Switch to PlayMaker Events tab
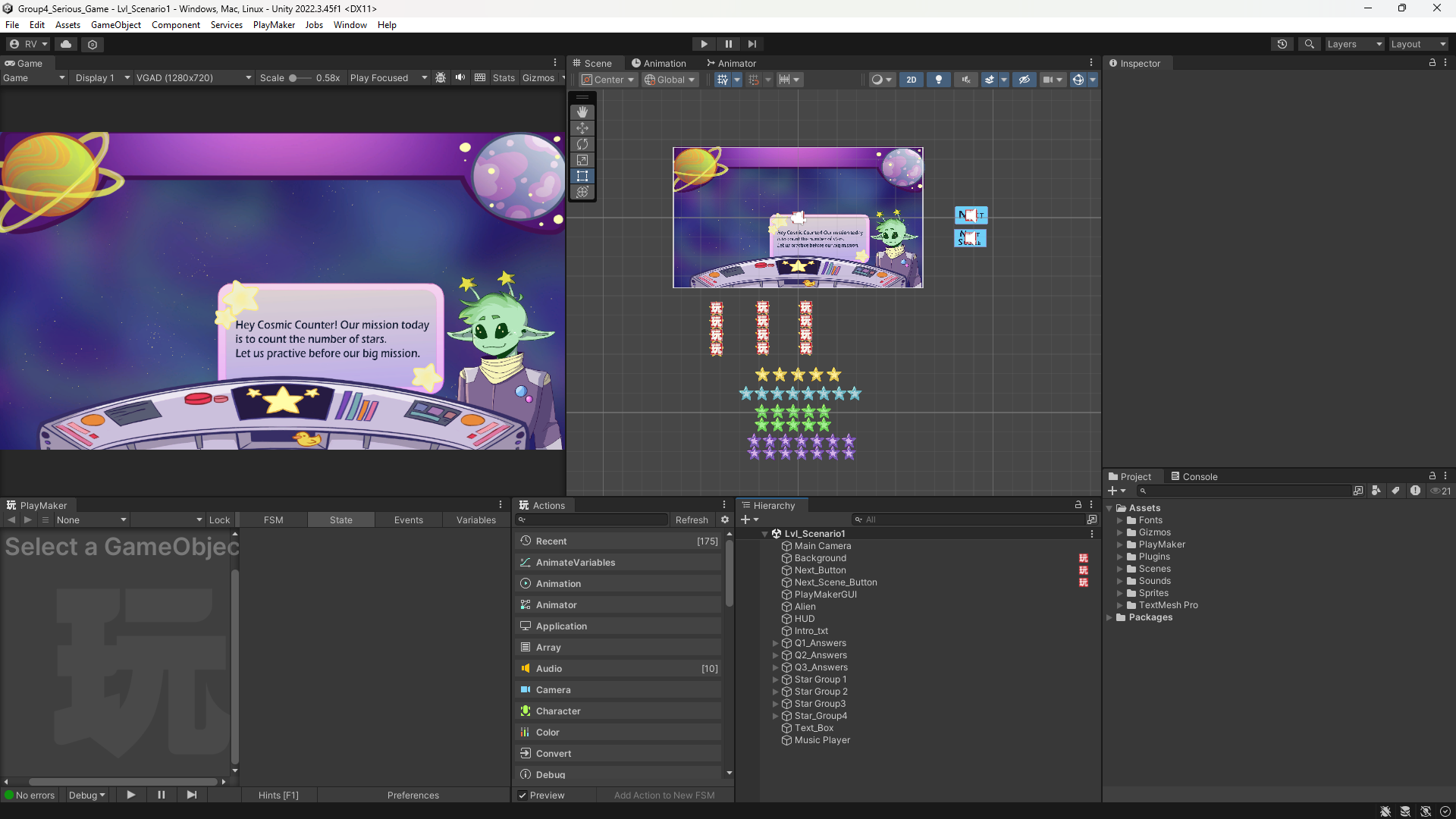 (x=409, y=519)
